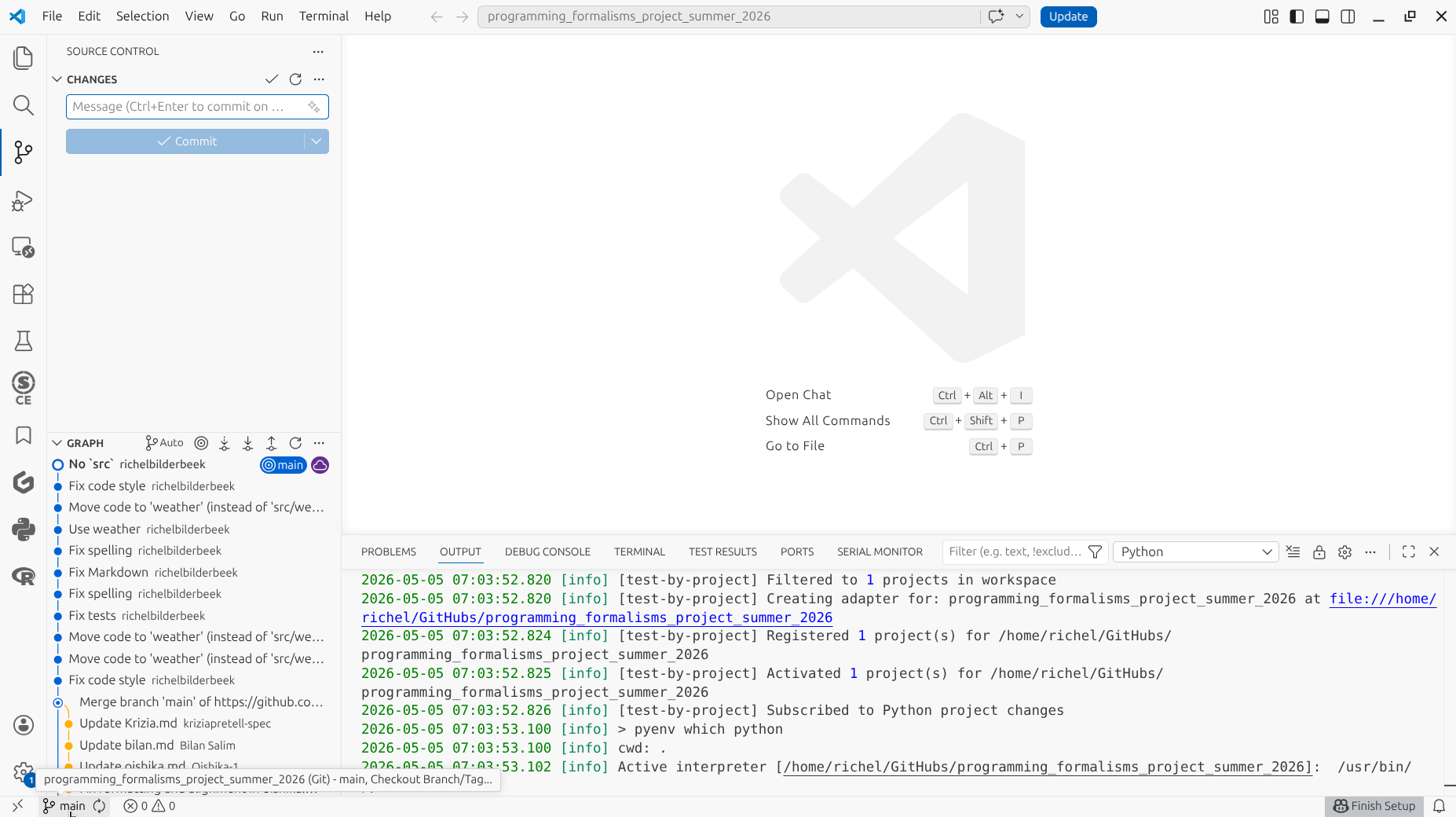Push changes in Graph toolbar
This screenshot has width=1456, height=817.
coord(272,443)
